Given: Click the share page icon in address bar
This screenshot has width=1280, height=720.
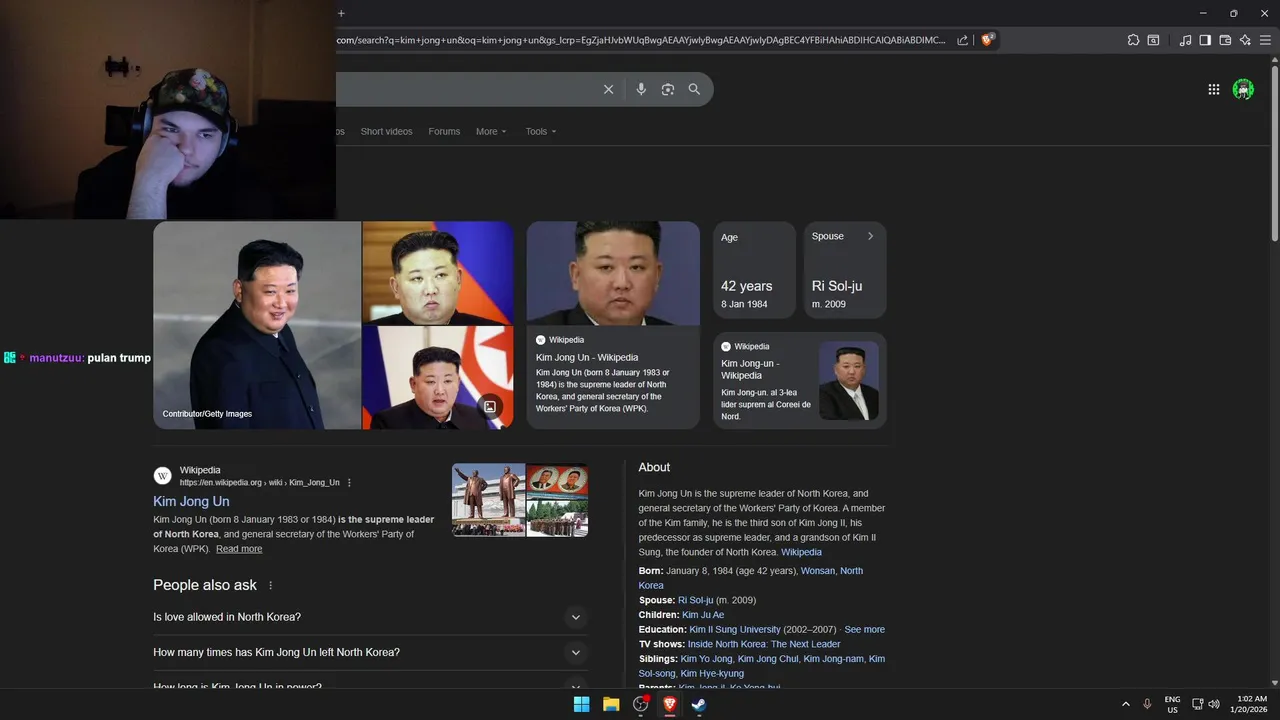Looking at the screenshot, I should (962, 40).
